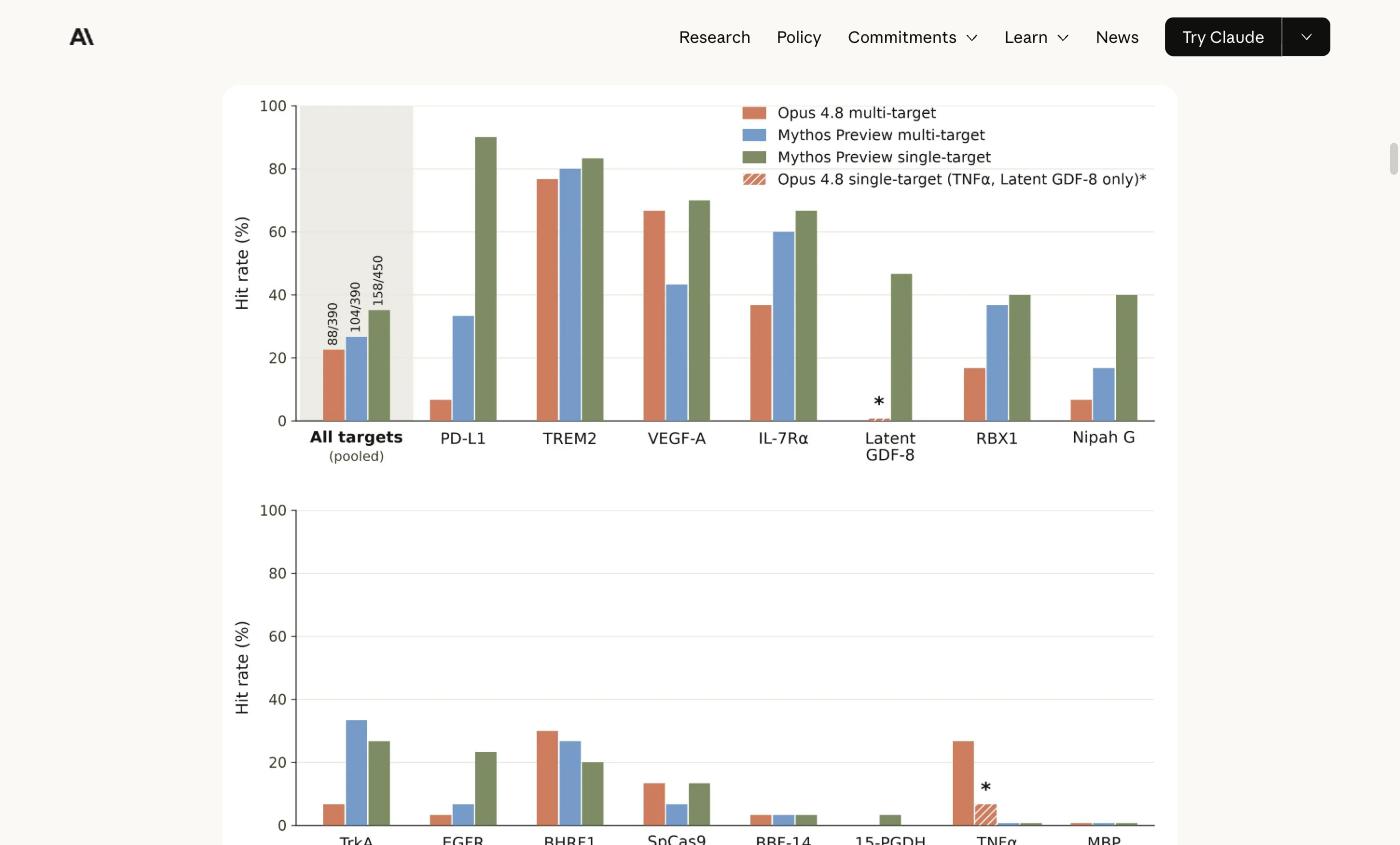Open the dropdown arrow beside Try Claude
Viewport: 1400px width, 845px height.
click(x=1306, y=37)
